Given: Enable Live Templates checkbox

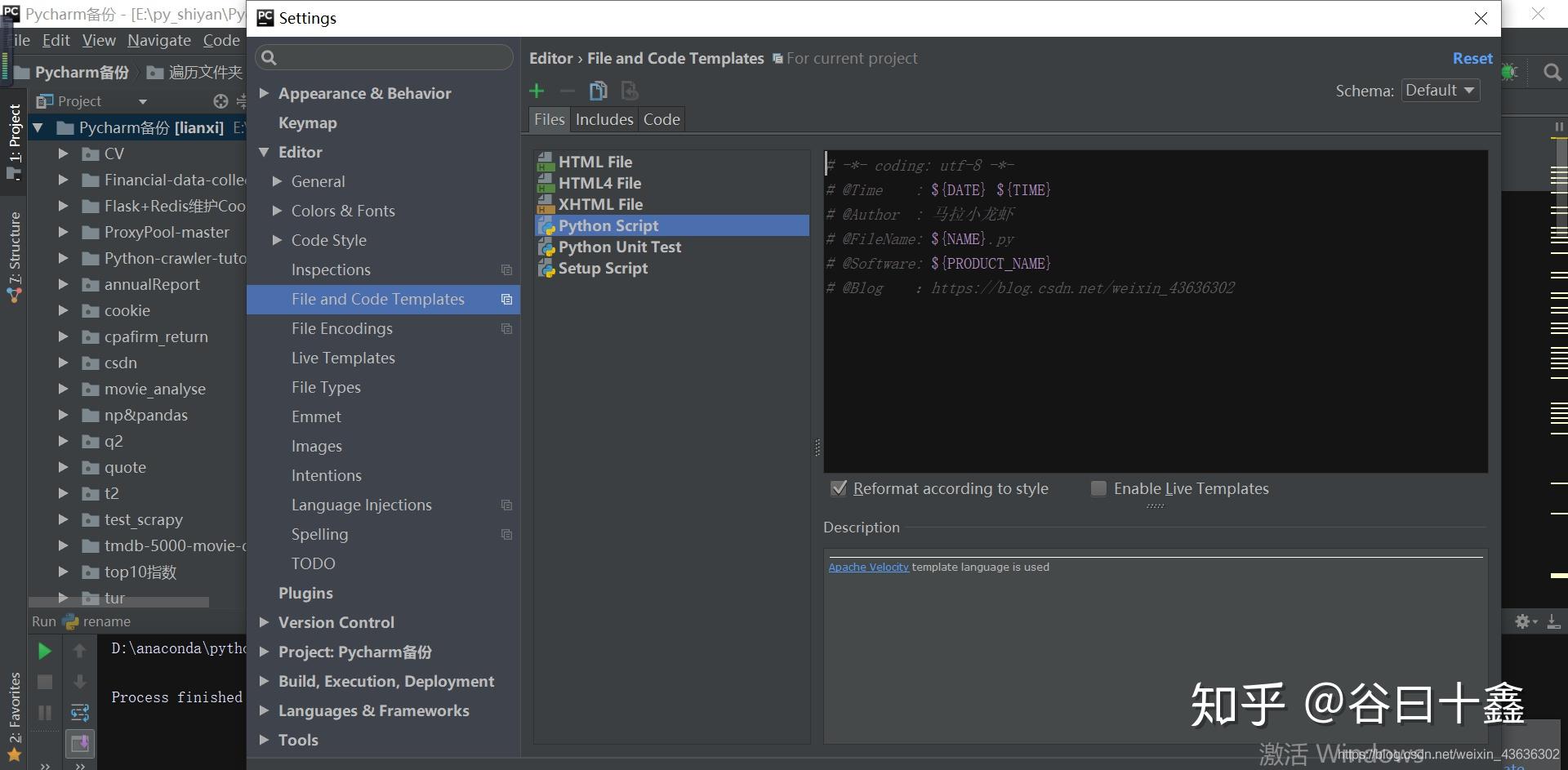Looking at the screenshot, I should 1098,488.
